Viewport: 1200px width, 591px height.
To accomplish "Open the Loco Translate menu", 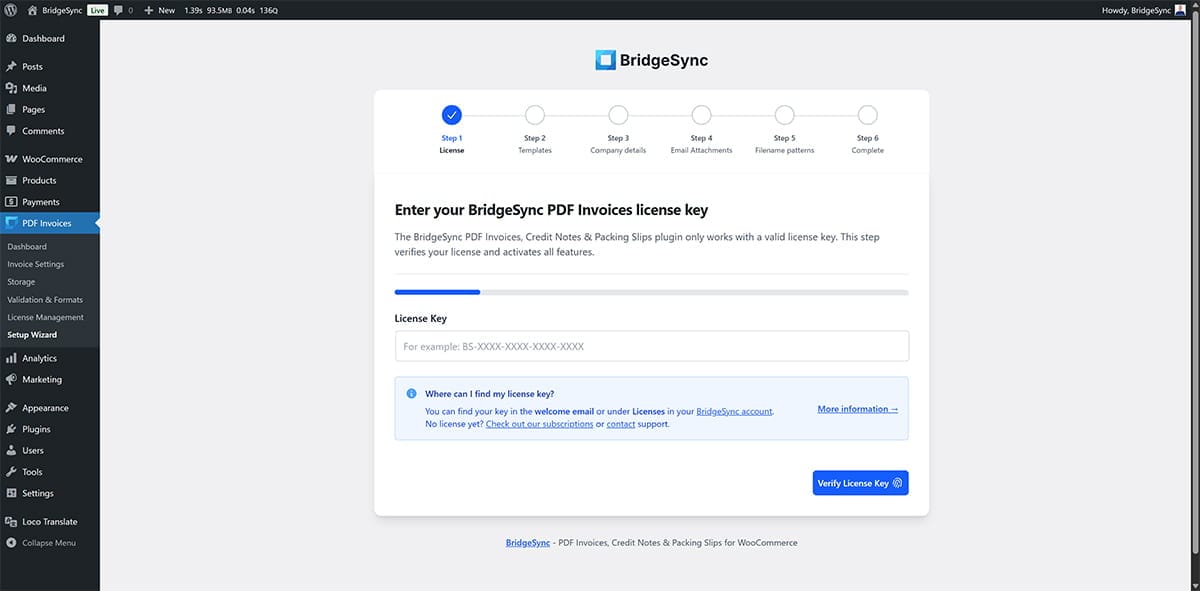I will (x=49, y=522).
